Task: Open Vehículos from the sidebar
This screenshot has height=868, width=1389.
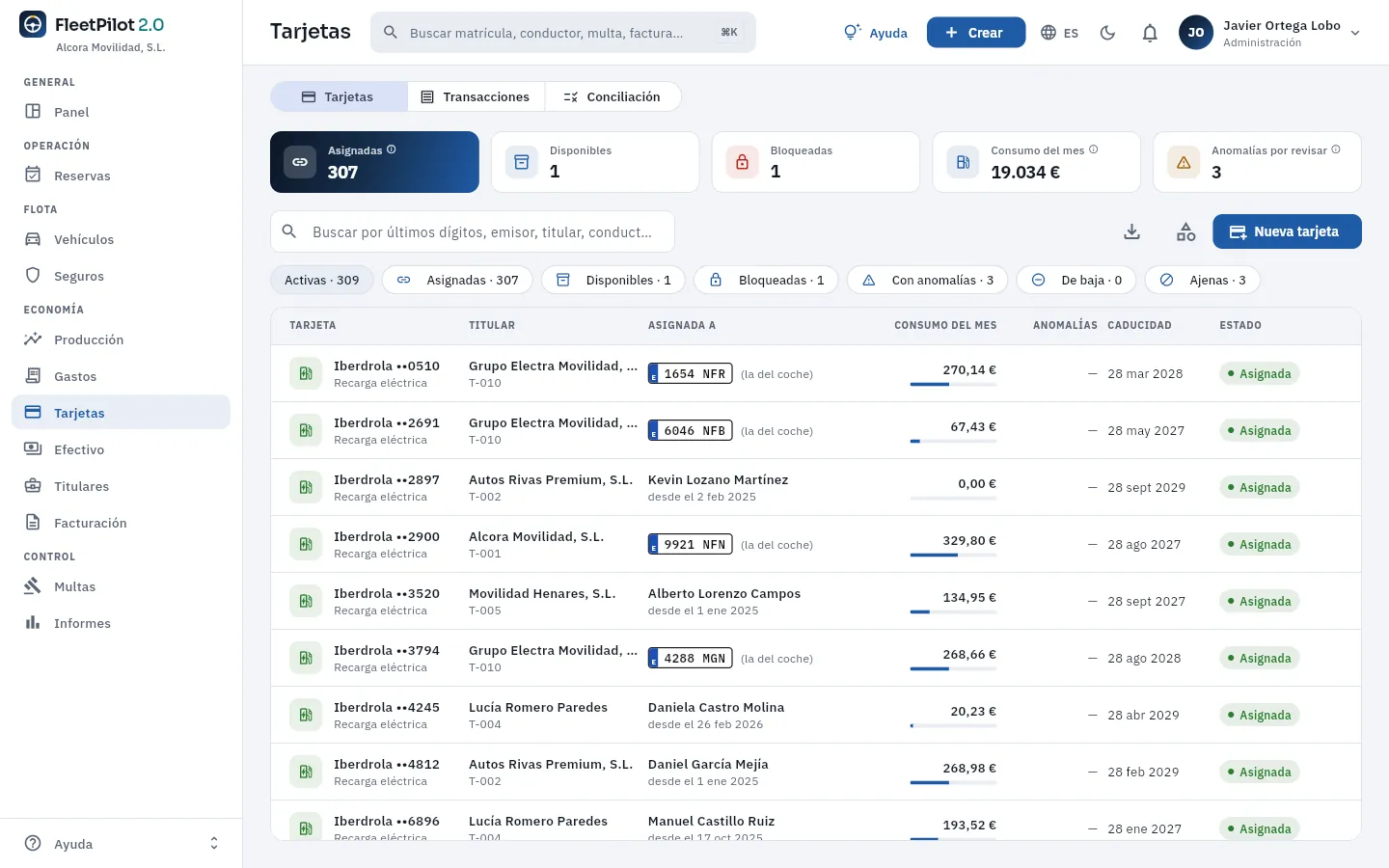Action: point(121,239)
